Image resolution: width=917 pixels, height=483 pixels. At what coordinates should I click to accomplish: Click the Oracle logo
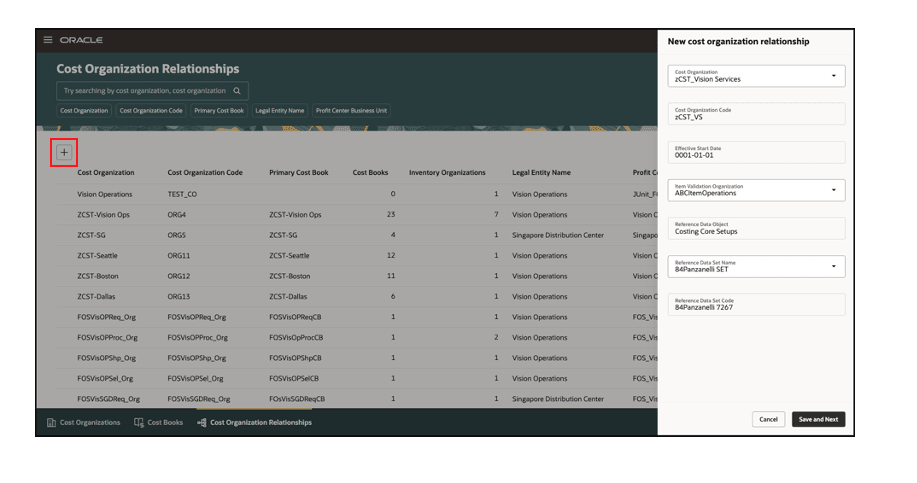coord(81,40)
